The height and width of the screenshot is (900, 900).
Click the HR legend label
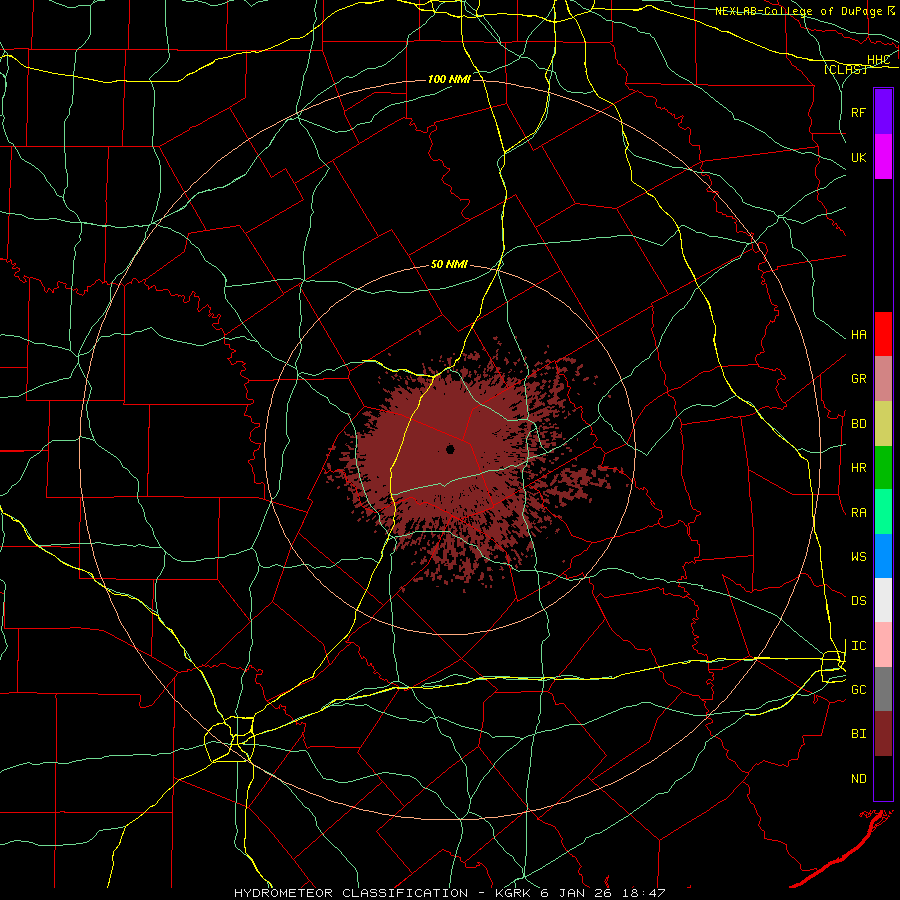coord(858,468)
